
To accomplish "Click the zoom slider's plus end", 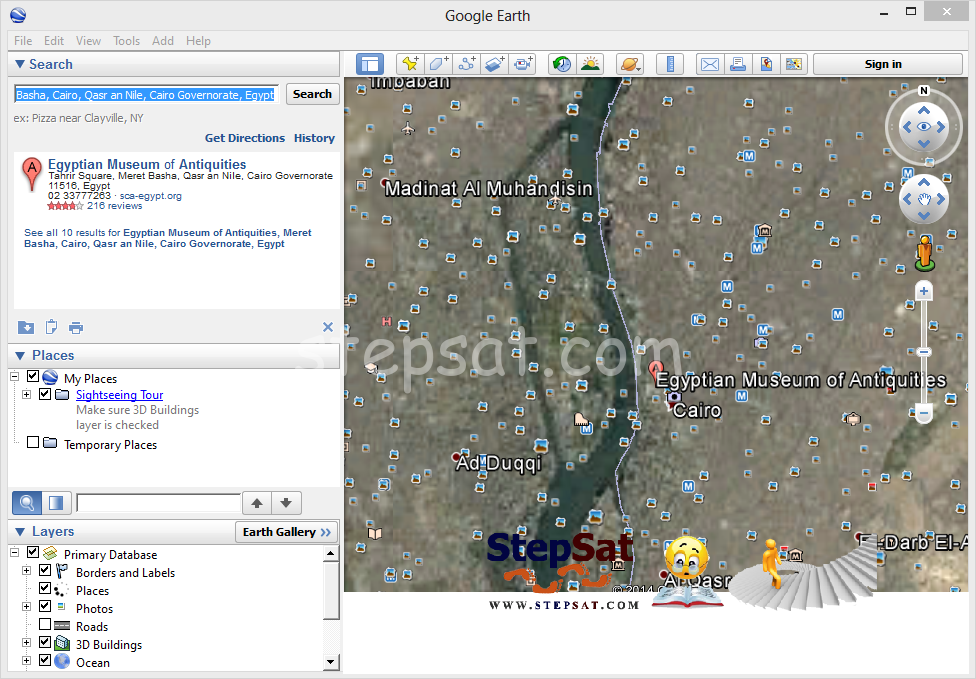I will click(x=924, y=292).
